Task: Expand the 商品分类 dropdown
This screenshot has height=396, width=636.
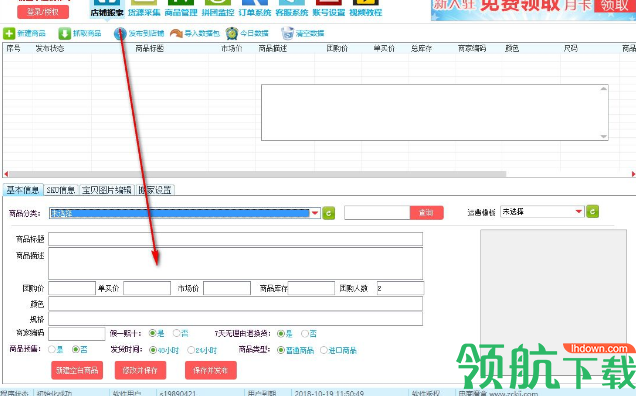Action: point(315,213)
